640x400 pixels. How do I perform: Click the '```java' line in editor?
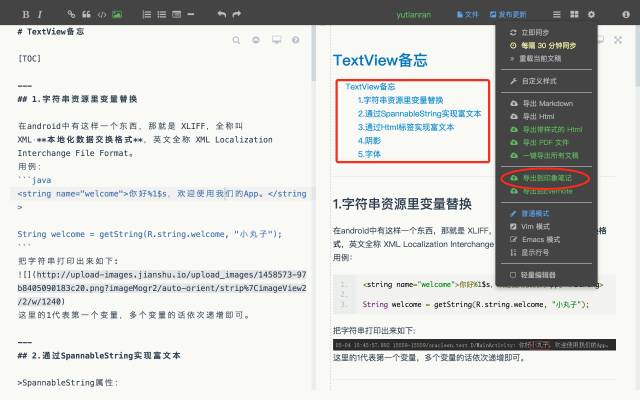coord(34,180)
